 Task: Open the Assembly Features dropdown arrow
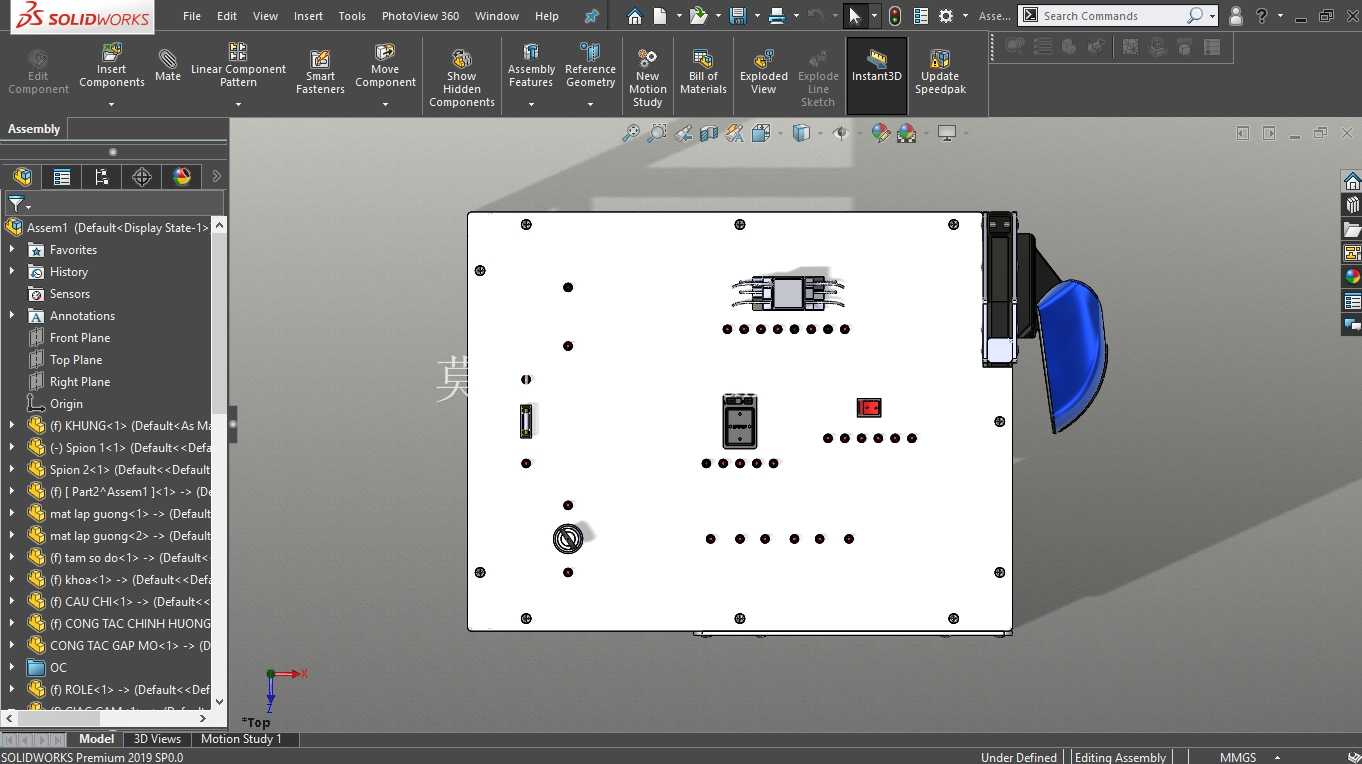click(x=531, y=104)
